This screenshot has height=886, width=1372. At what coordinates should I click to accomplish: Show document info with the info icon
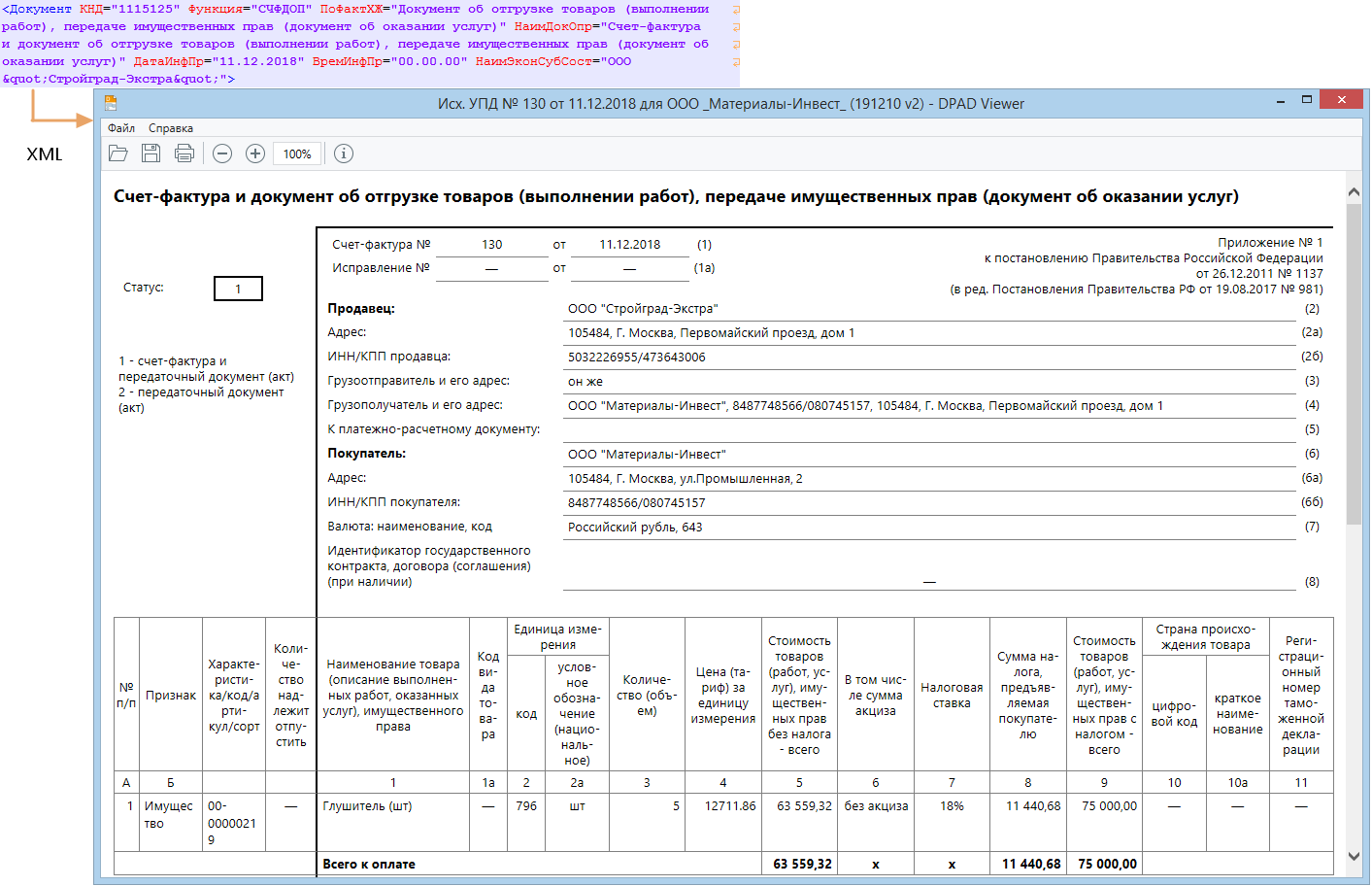tap(344, 153)
